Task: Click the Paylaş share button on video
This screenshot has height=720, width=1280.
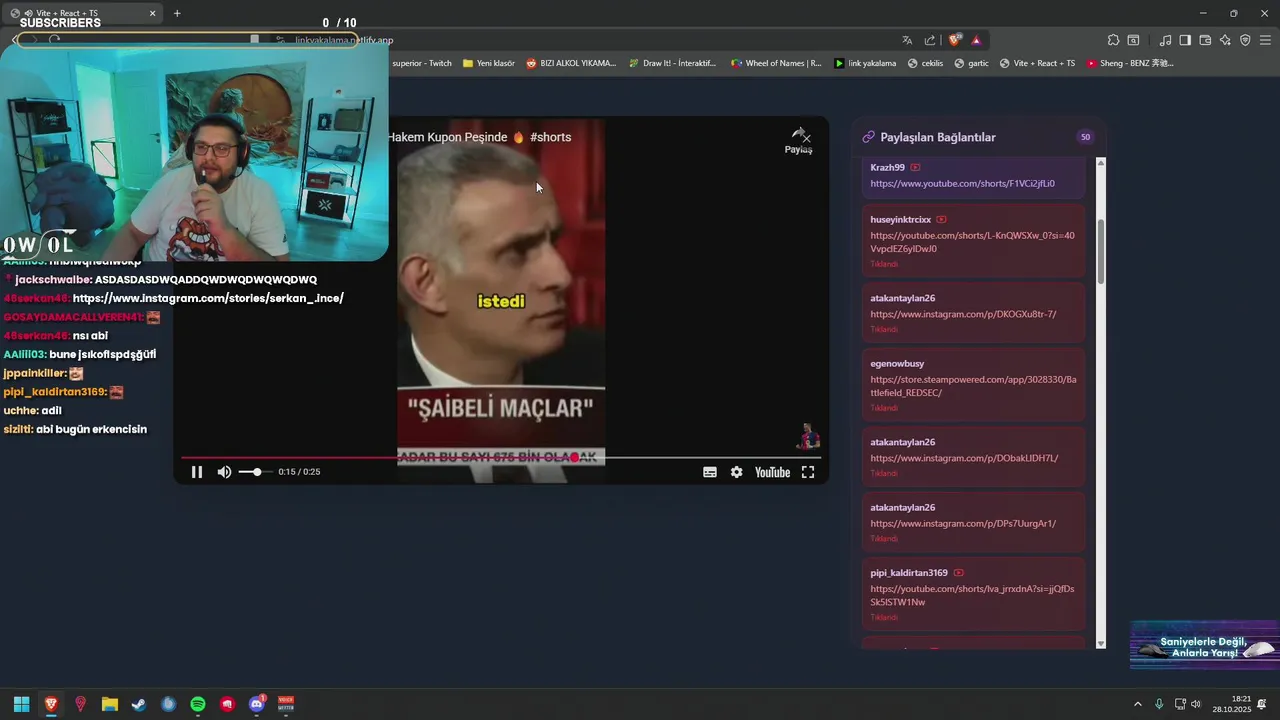Action: (798, 141)
